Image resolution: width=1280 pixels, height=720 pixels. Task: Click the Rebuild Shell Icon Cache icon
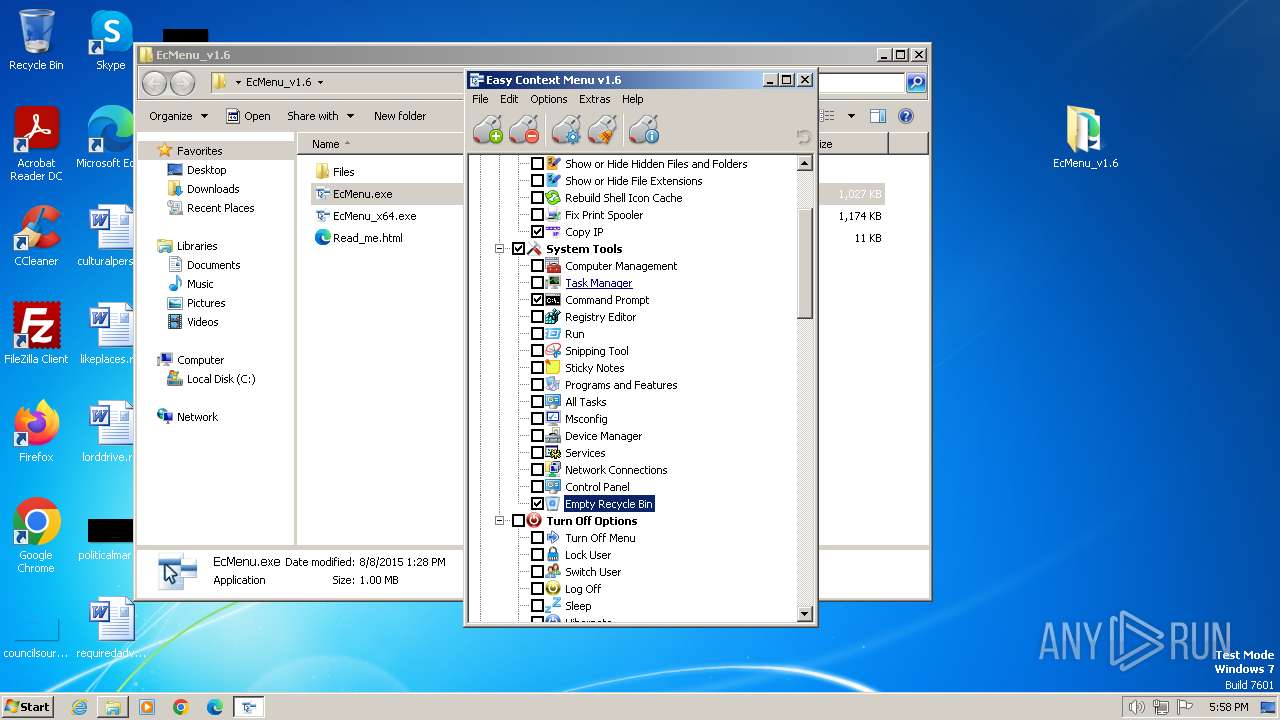click(x=553, y=198)
